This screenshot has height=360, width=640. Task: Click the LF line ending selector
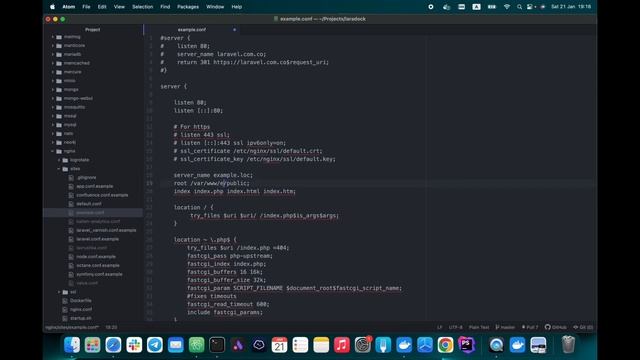(x=440, y=327)
